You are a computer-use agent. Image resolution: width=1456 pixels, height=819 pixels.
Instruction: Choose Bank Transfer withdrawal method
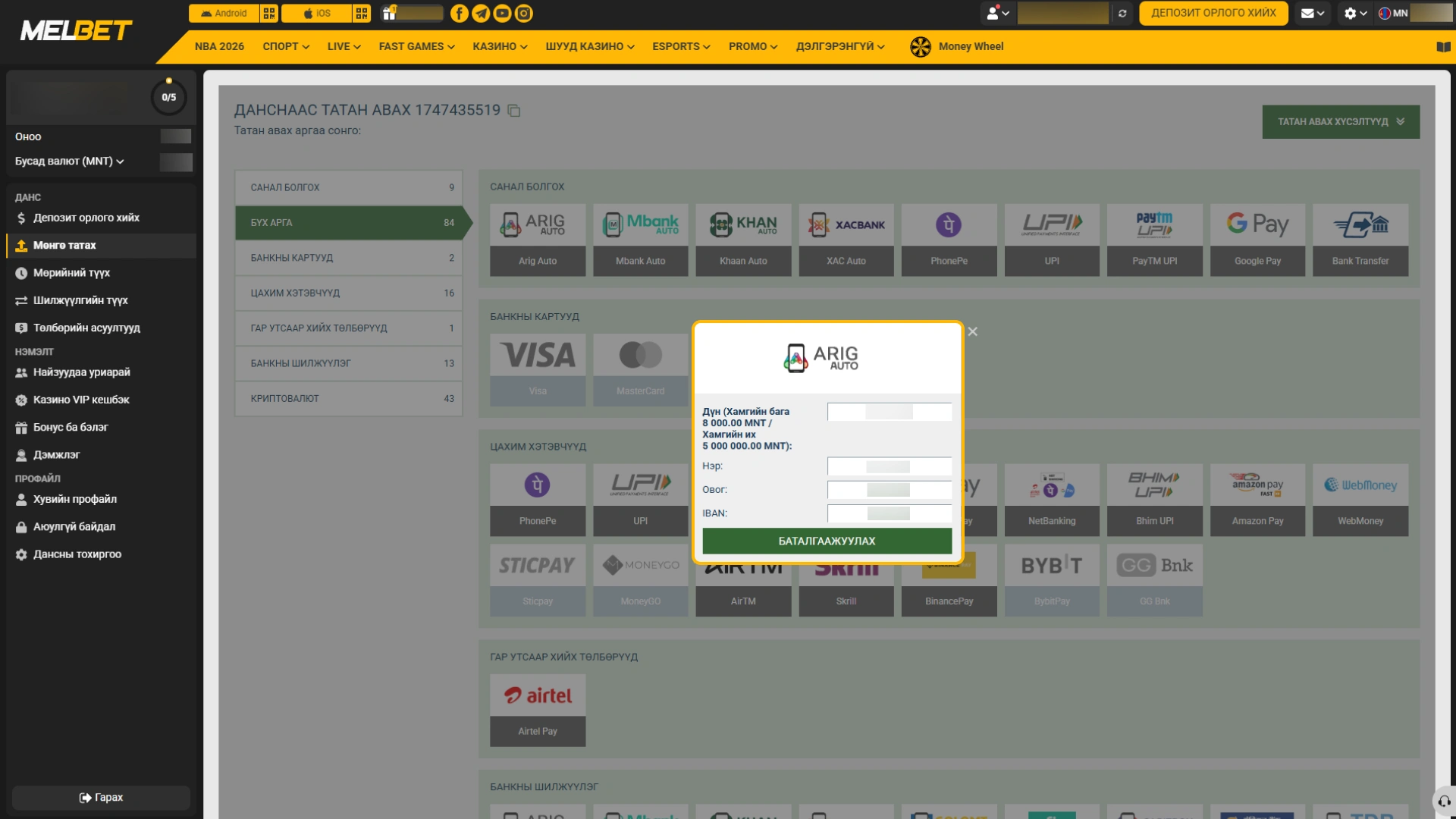[x=1360, y=240]
